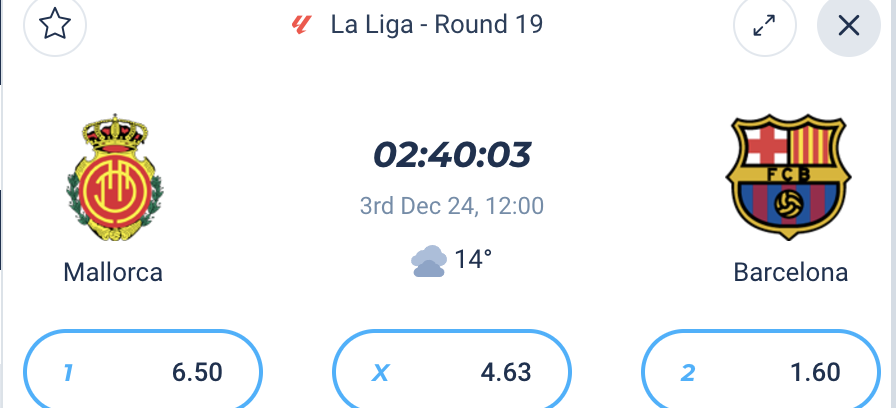Image resolution: width=896 pixels, height=408 pixels.
Task: Expand match view with diagonal arrows icon
Action: tap(765, 25)
